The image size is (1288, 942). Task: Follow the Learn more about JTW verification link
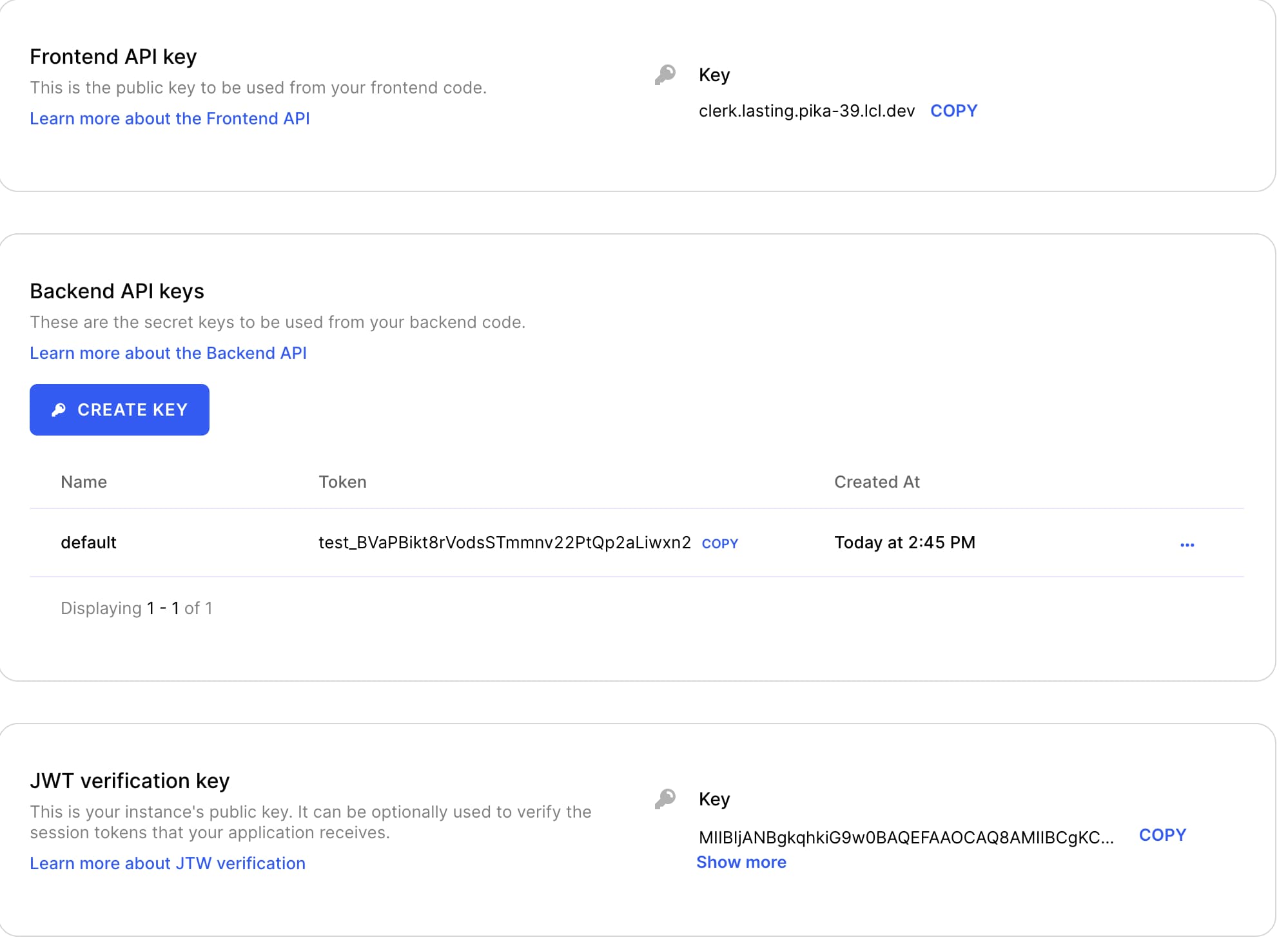pos(168,863)
